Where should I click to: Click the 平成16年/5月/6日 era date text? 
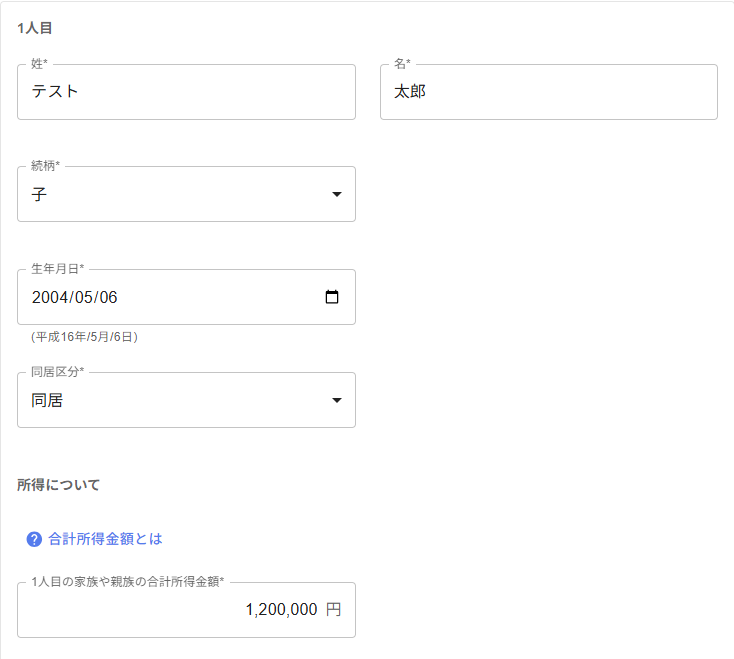click(x=84, y=337)
